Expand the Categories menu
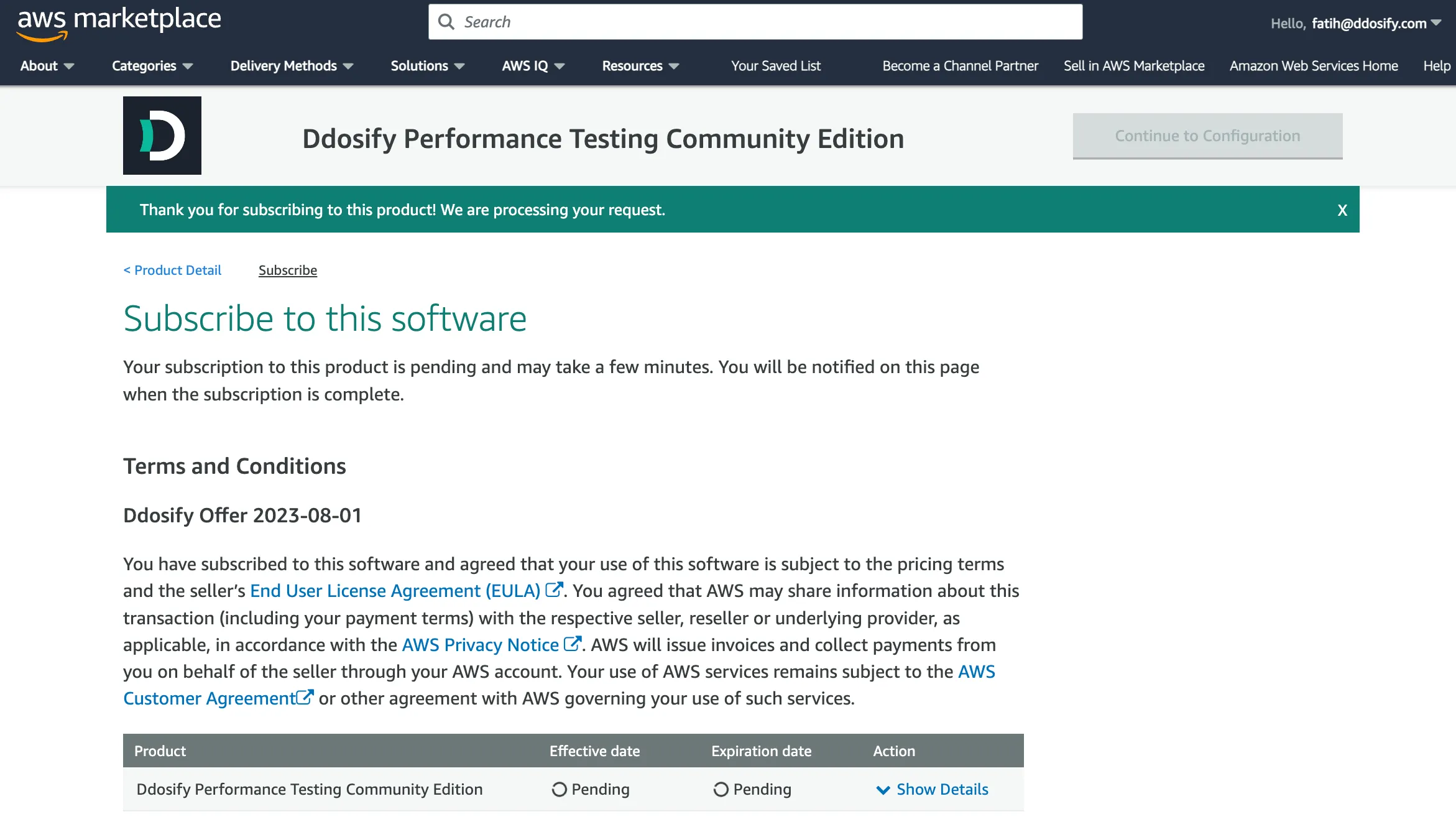The height and width of the screenshot is (832, 1456). (152, 66)
